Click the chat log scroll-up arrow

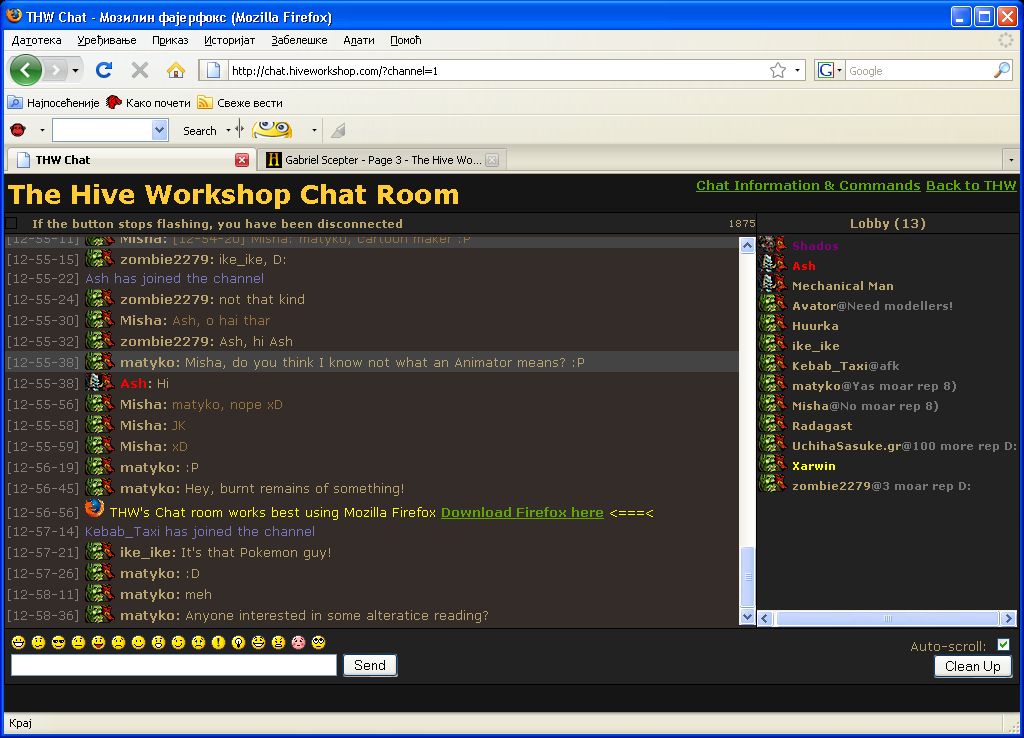point(748,246)
